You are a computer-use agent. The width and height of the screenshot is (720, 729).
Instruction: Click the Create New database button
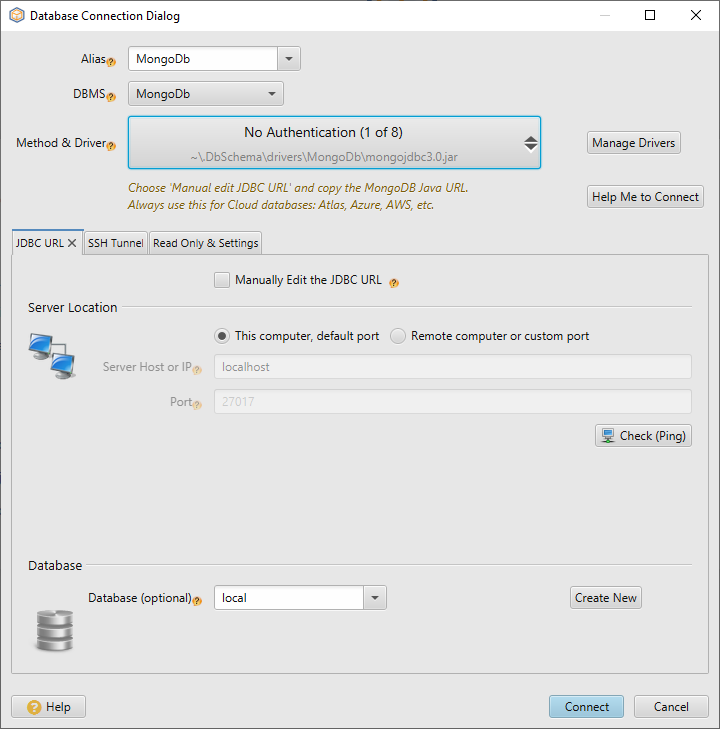(606, 597)
